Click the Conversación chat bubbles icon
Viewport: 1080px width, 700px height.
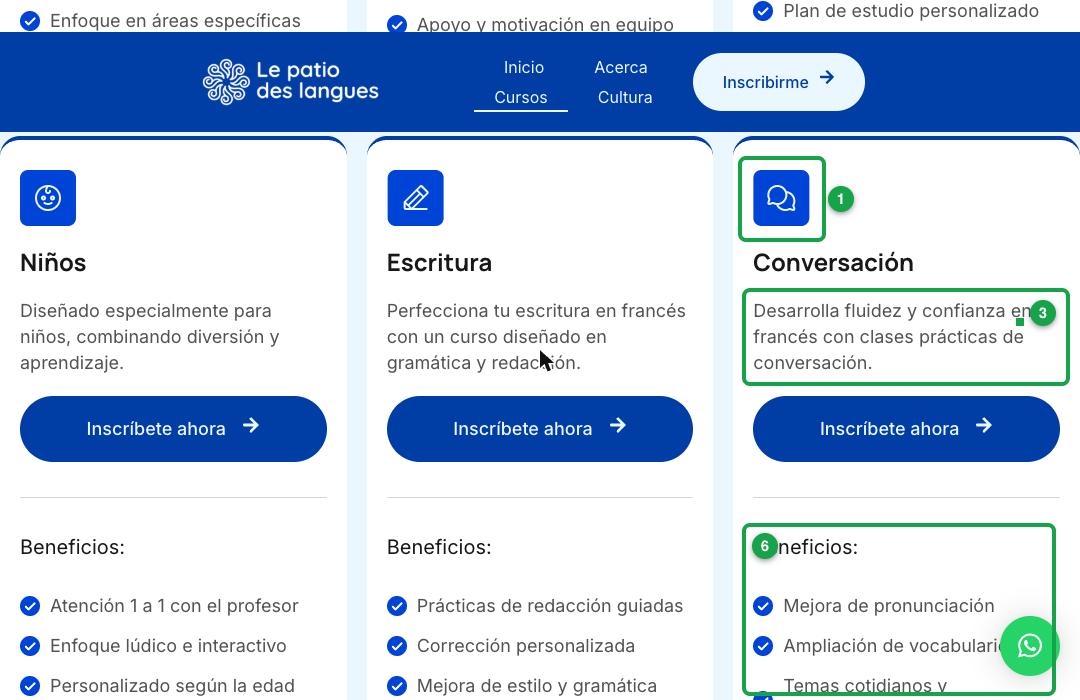pos(781,198)
